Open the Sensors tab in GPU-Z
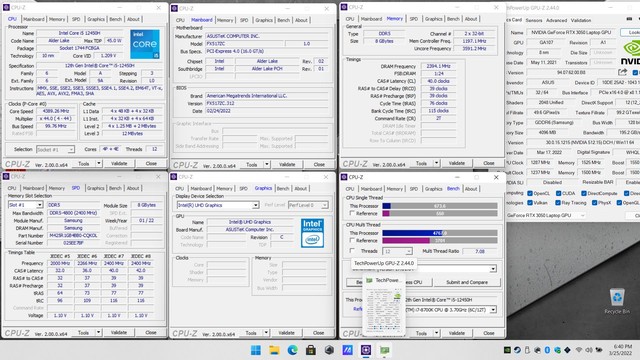 click(x=534, y=20)
